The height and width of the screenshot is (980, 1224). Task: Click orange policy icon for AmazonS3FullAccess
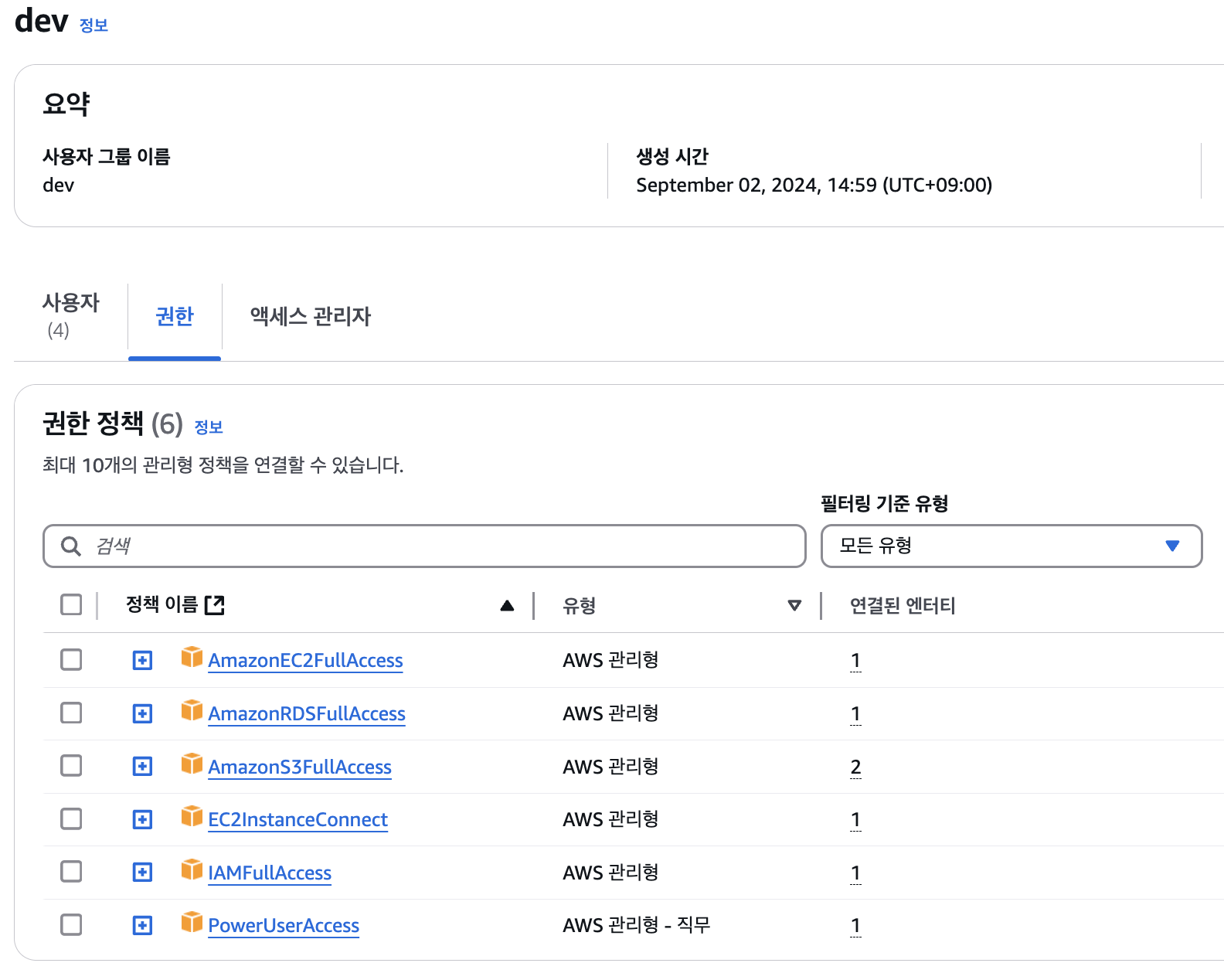tap(192, 764)
